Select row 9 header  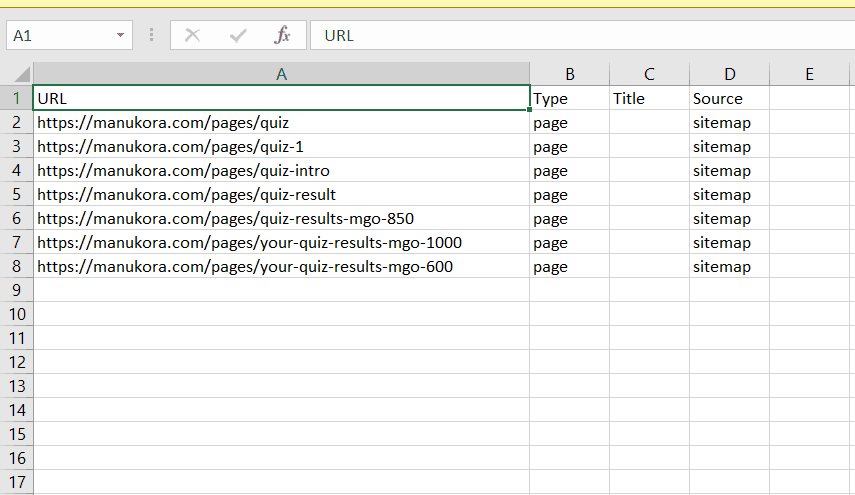[16, 290]
